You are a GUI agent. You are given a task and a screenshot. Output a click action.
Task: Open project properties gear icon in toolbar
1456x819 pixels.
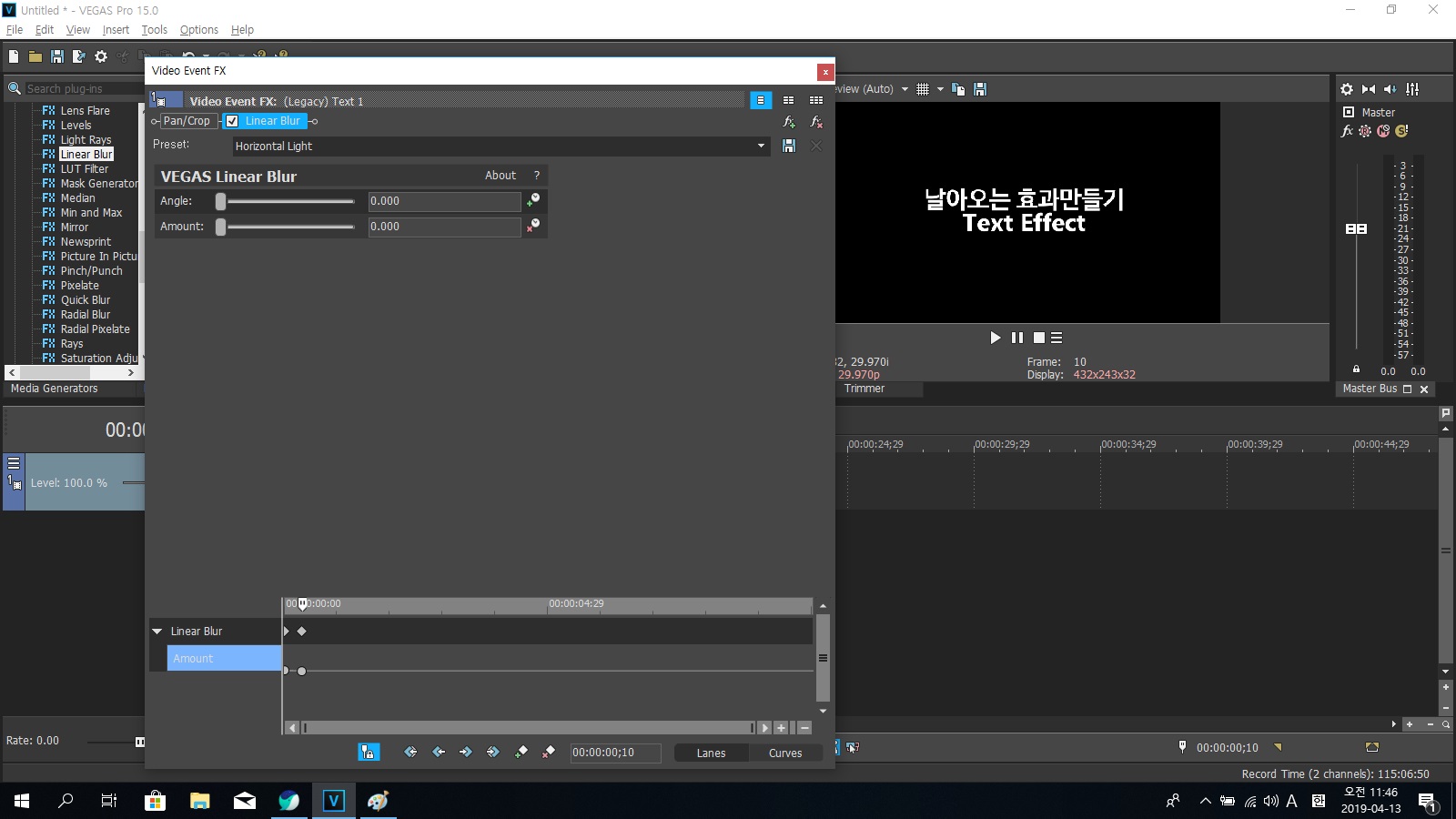coord(101,56)
